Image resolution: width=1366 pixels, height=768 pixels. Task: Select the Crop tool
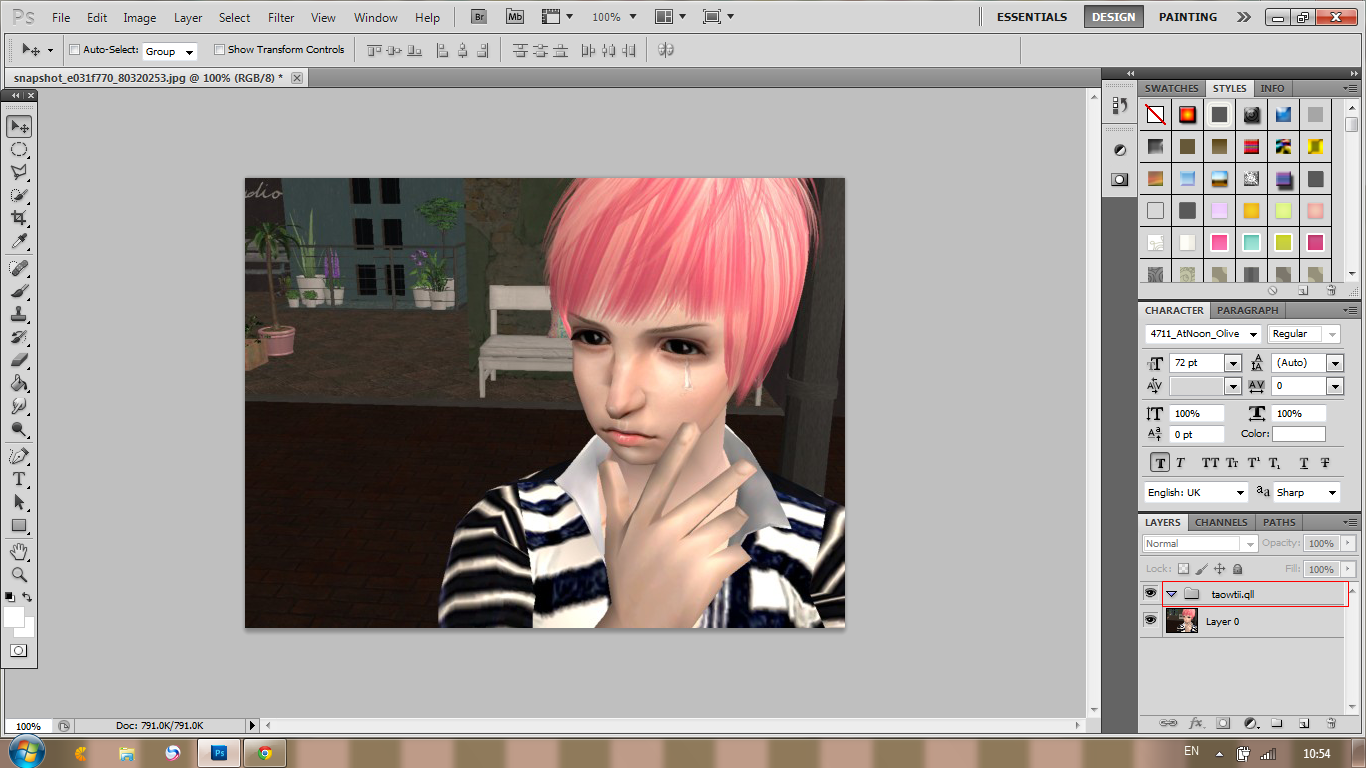coord(19,218)
